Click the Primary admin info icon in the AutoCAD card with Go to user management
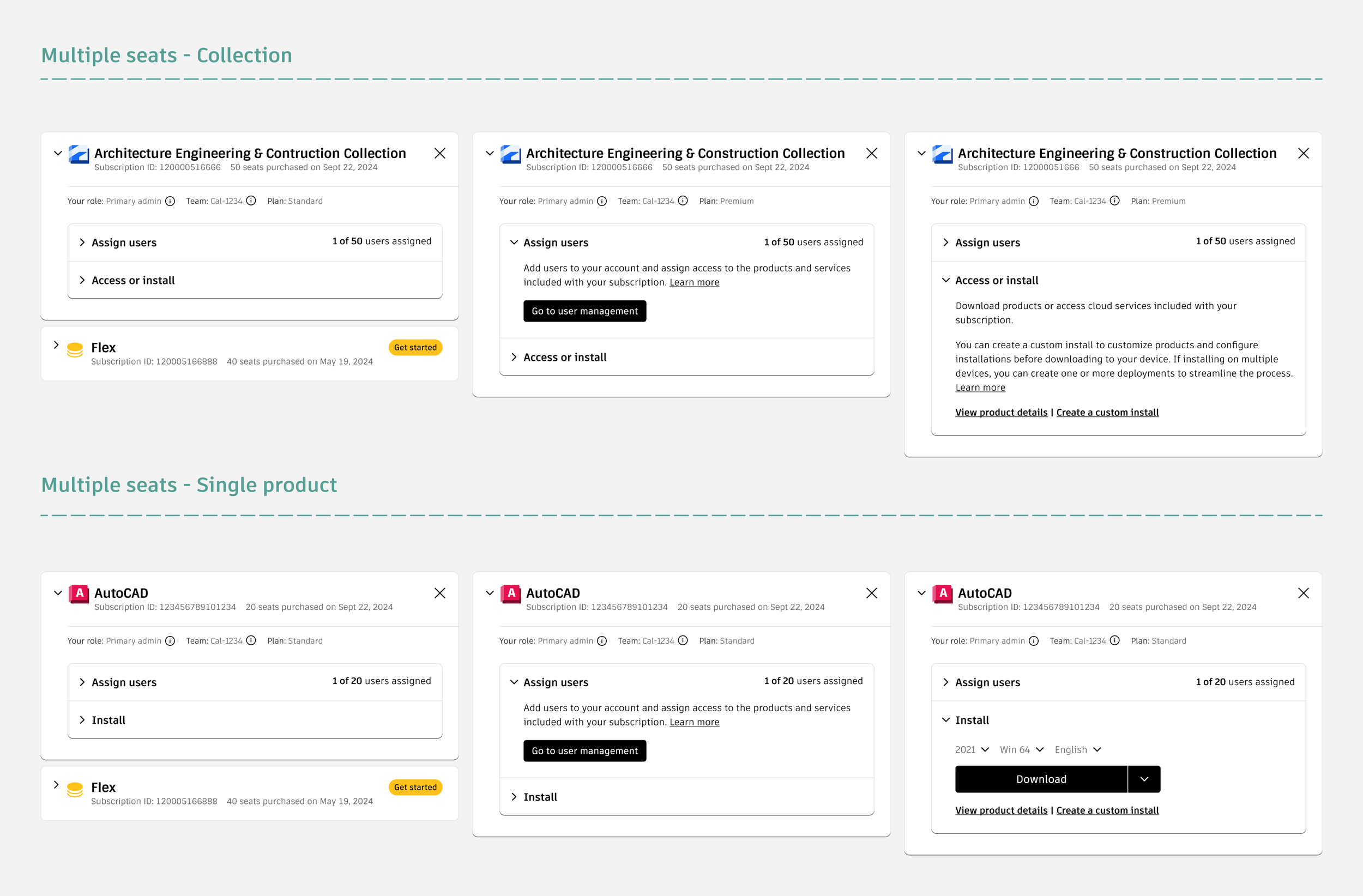The image size is (1363, 896). coord(602,640)
